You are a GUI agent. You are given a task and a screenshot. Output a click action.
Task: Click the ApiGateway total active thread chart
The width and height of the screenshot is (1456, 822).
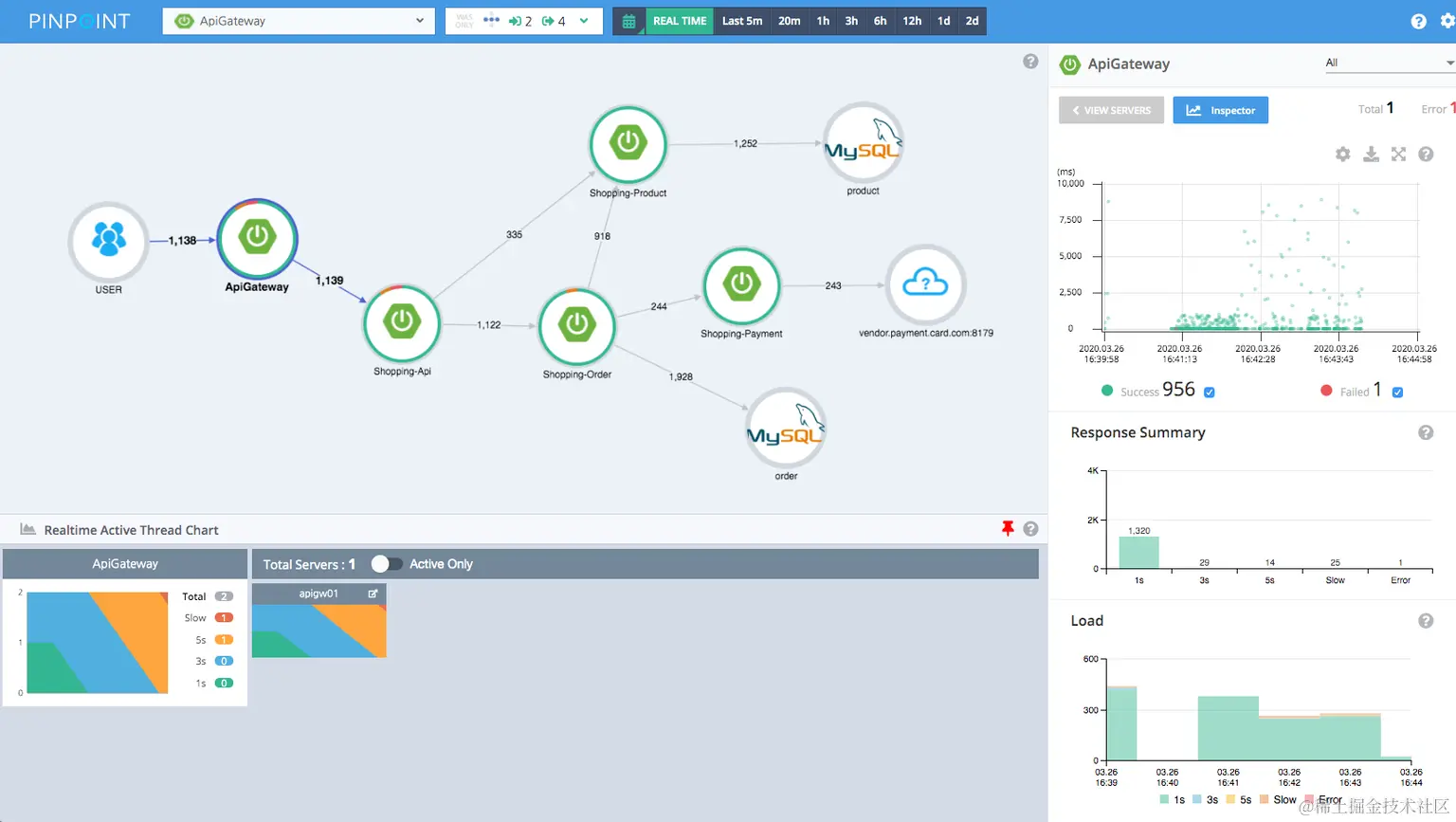(x=98, y=643)
